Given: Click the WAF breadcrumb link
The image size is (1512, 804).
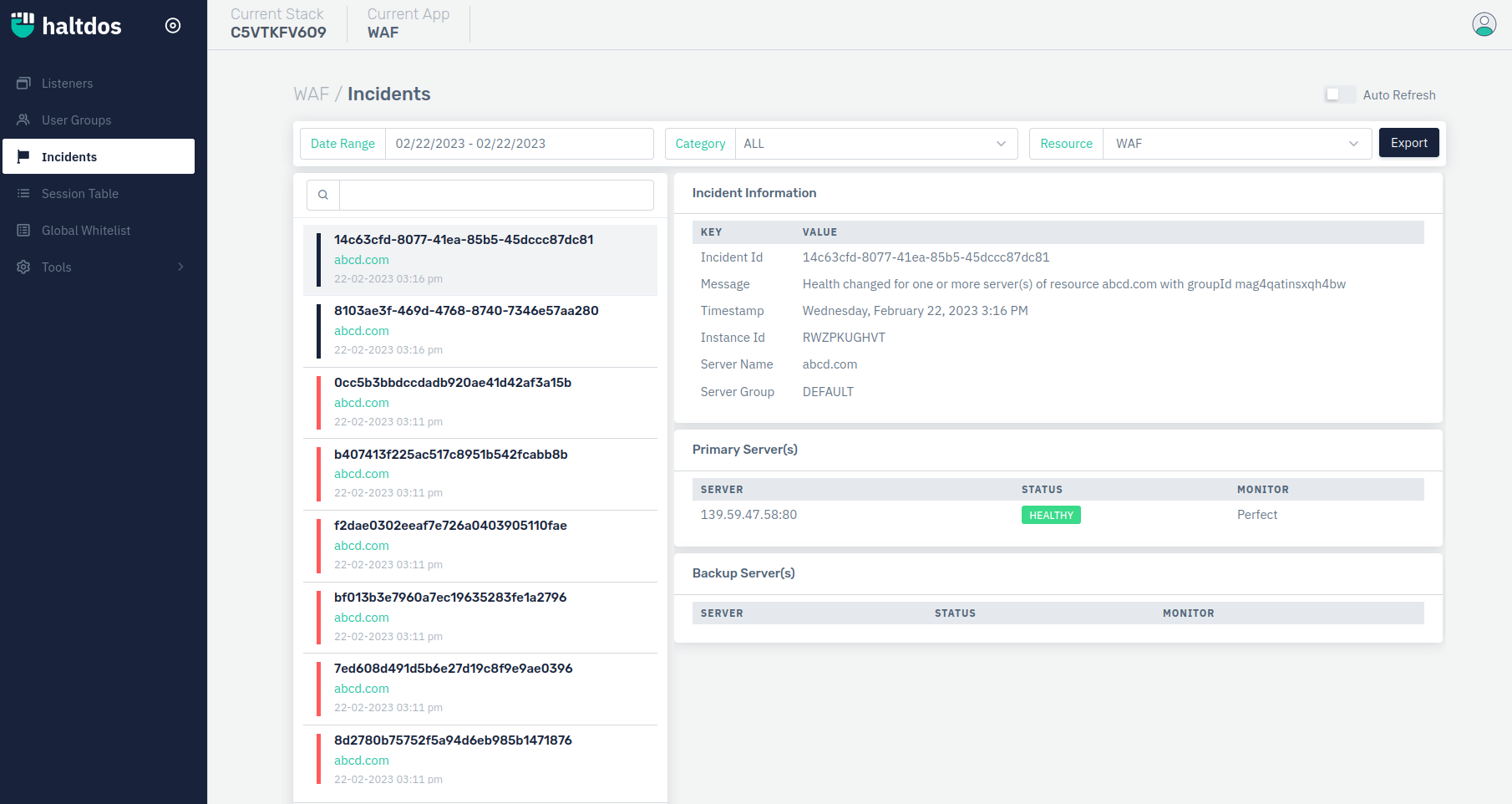Looking at the screenshot, I should click(x=311, y=94).
